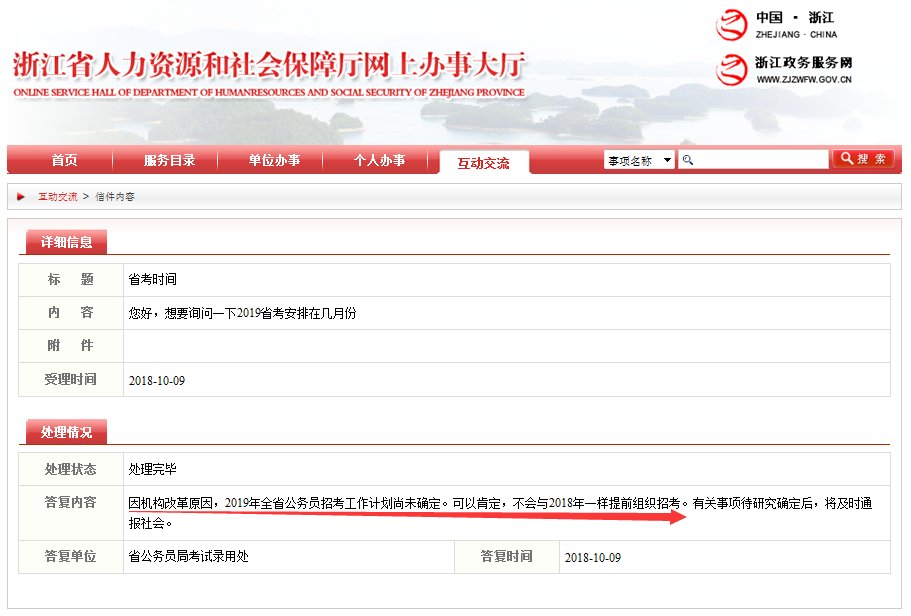The height and width of the screenshot is (616, 911).
Task: Open the 事项名称 dropdown
Action: pyautogui.click(x=639, y=160)
